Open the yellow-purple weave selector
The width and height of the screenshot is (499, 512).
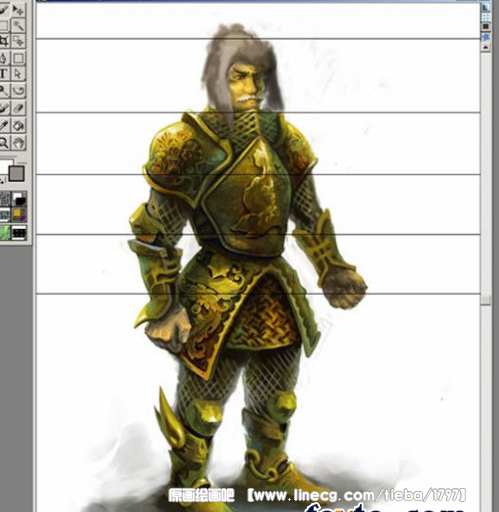click(x=19, y=215)
